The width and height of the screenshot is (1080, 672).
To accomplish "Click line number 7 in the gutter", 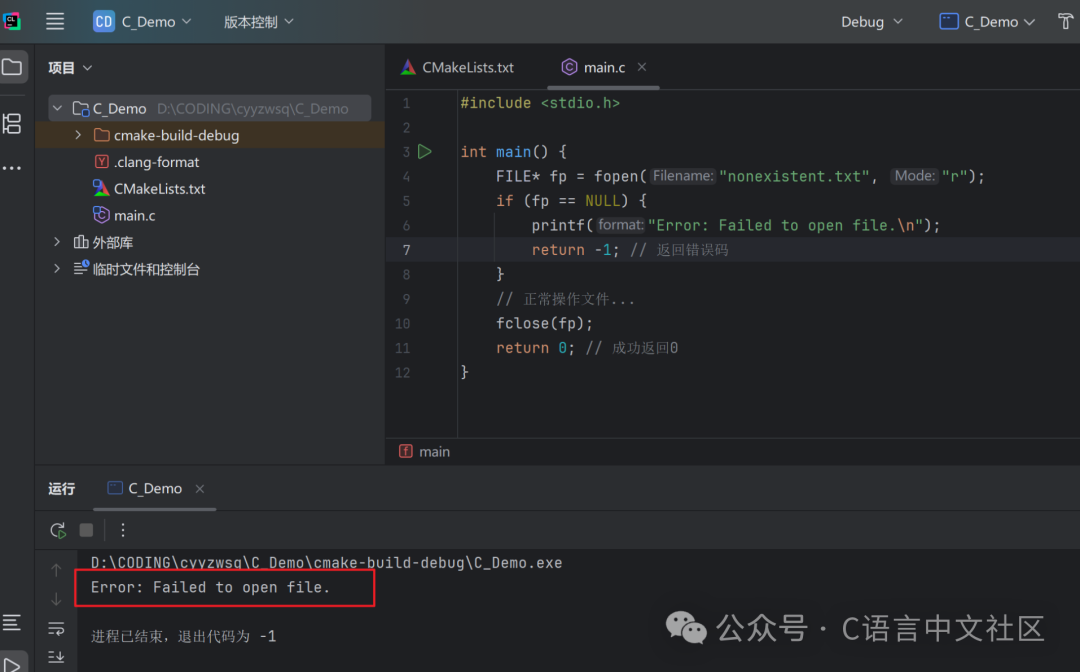I will [406, 250].
